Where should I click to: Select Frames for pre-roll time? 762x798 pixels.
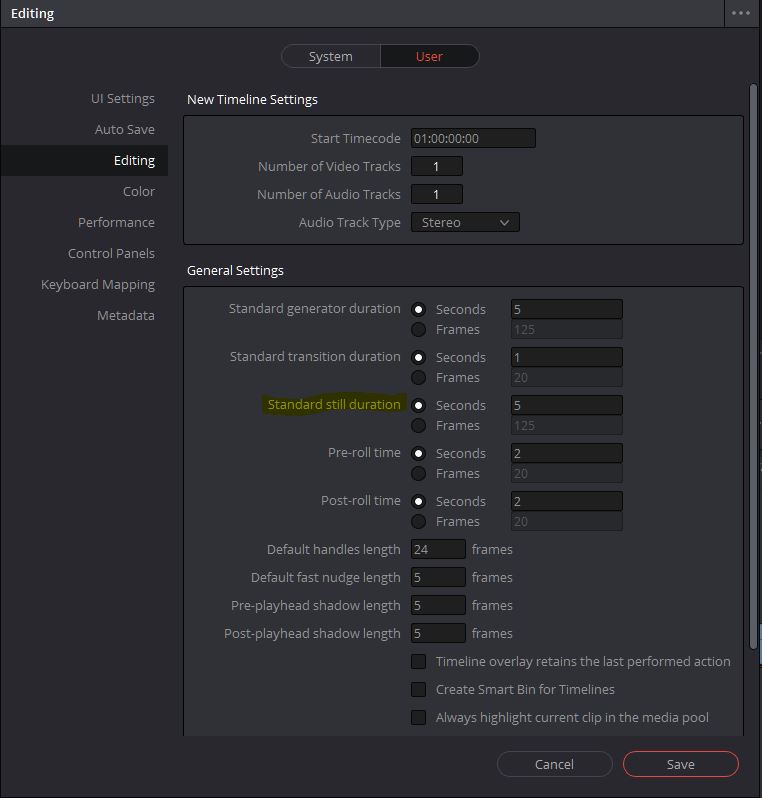click(419, 473)
